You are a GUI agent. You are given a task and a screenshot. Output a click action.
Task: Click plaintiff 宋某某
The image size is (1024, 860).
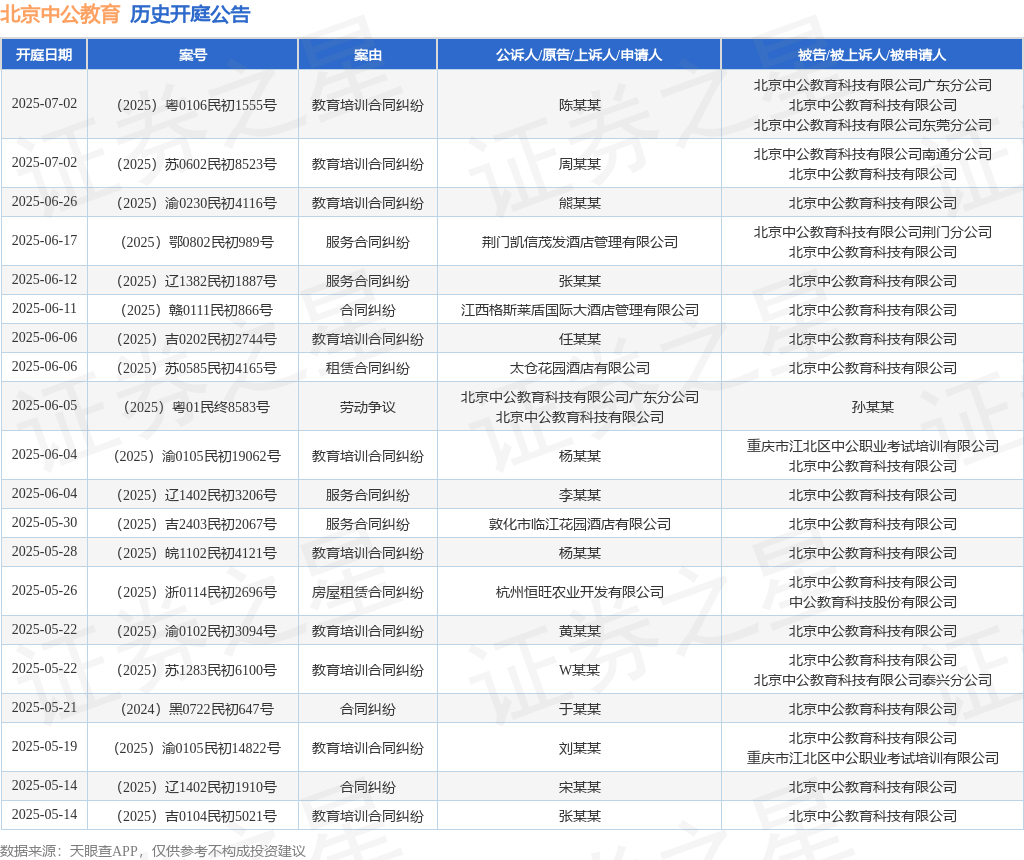(579, 788)
